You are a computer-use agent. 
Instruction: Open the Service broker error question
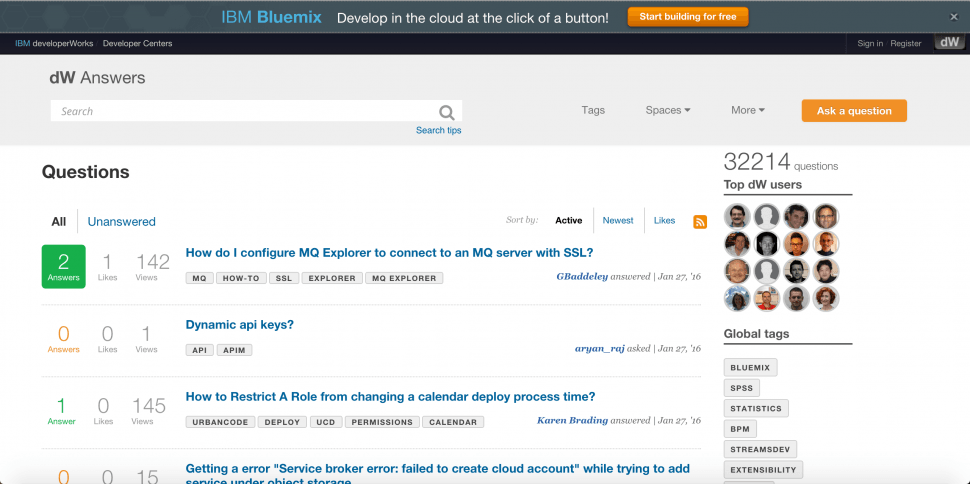tap(437, 474)
